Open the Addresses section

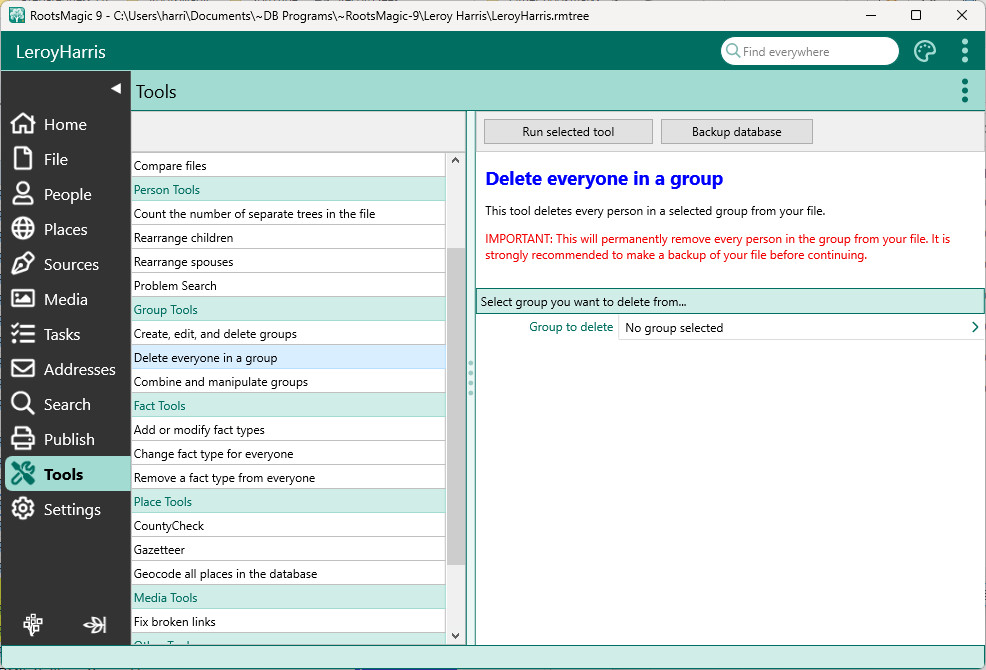point(79,370)
